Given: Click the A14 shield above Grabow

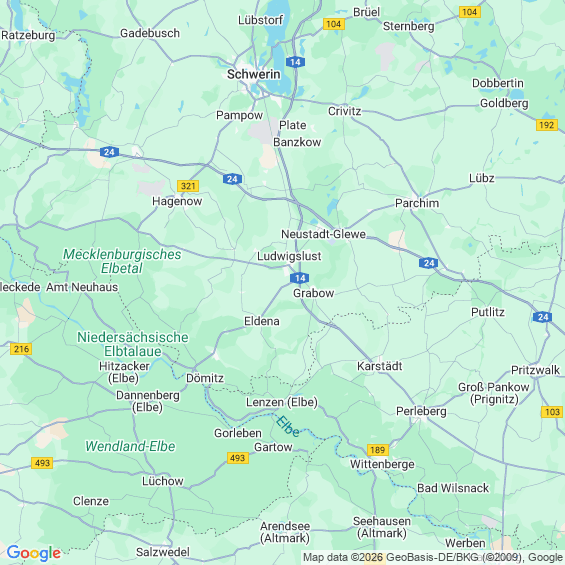Looking at the screenshot, I should click(299, 278).
